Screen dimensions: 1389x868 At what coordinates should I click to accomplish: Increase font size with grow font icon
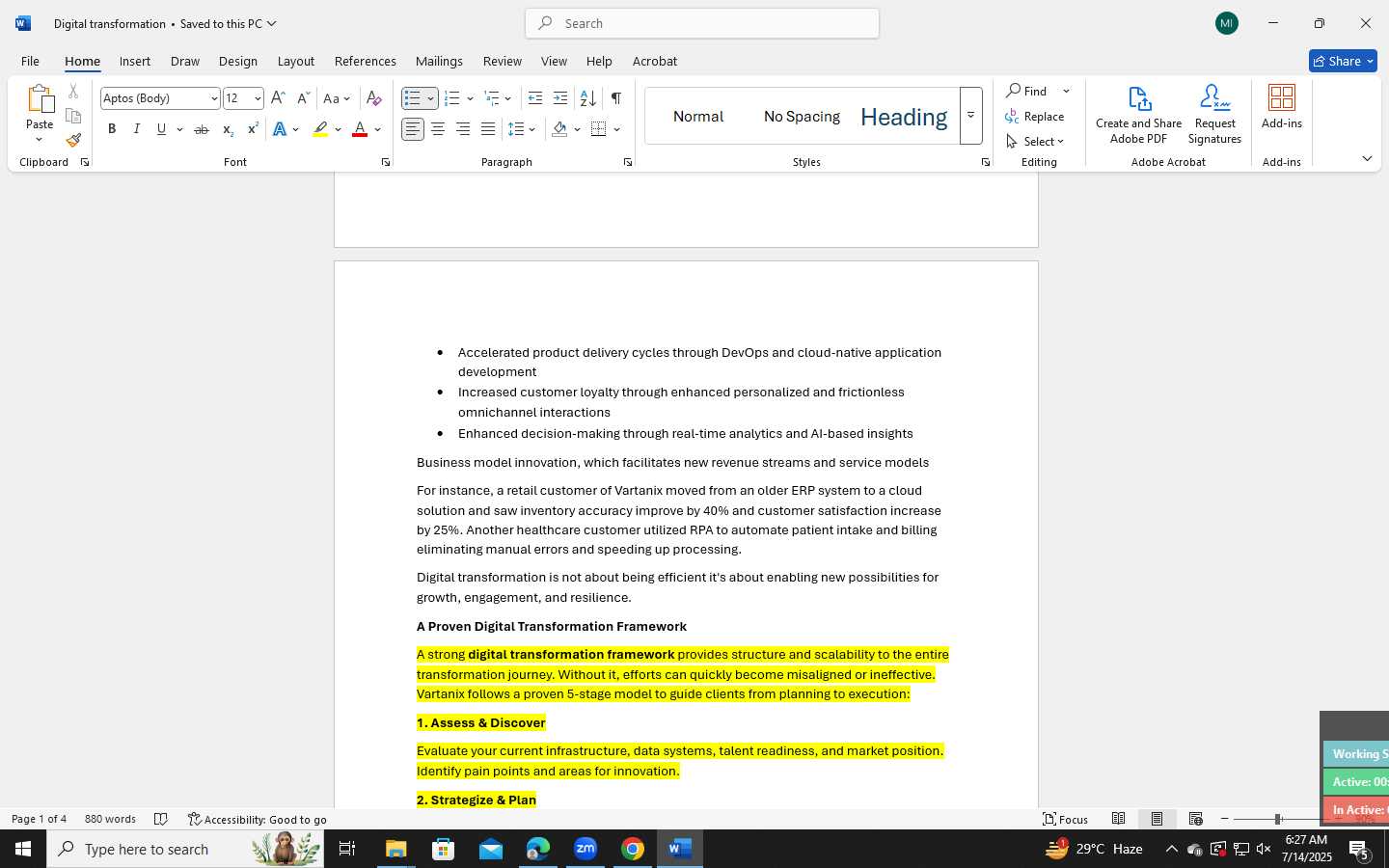click(x=278, y=98)
